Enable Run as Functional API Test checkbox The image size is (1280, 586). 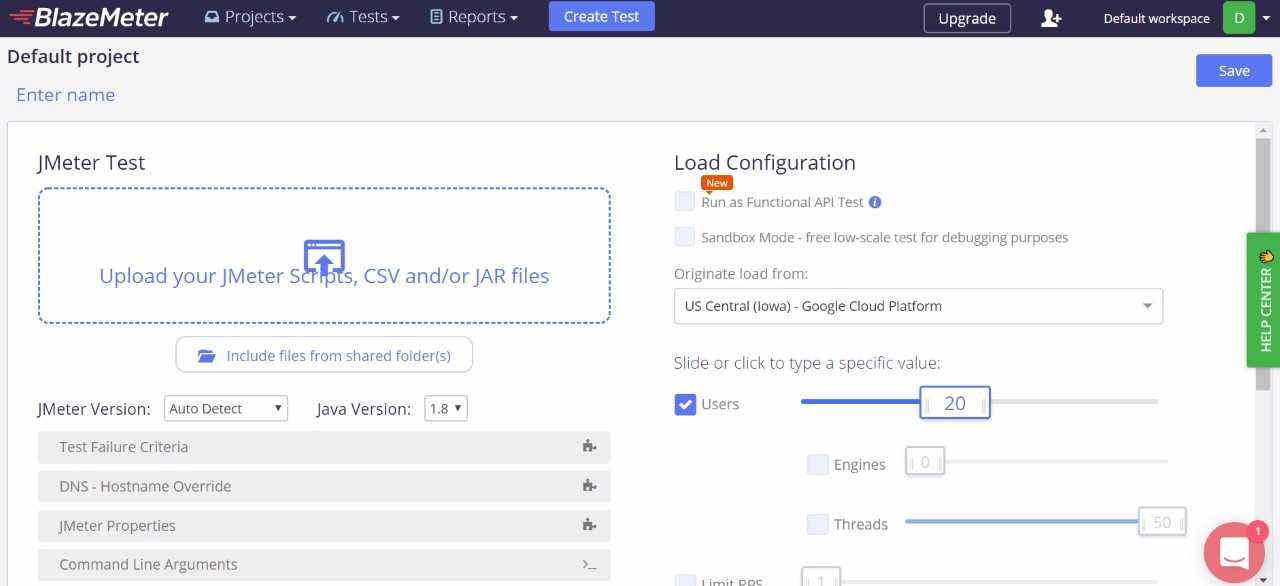(x=684, y=202)
